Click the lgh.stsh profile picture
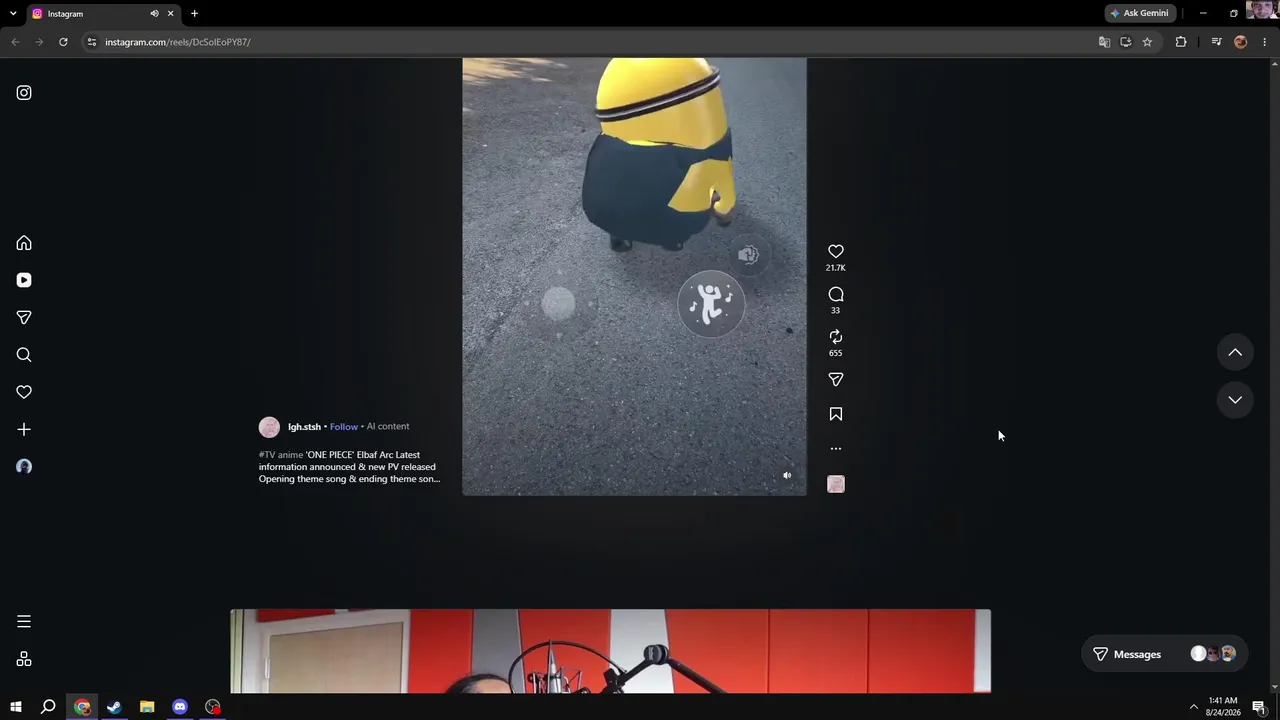 click(x=269, y=427)
